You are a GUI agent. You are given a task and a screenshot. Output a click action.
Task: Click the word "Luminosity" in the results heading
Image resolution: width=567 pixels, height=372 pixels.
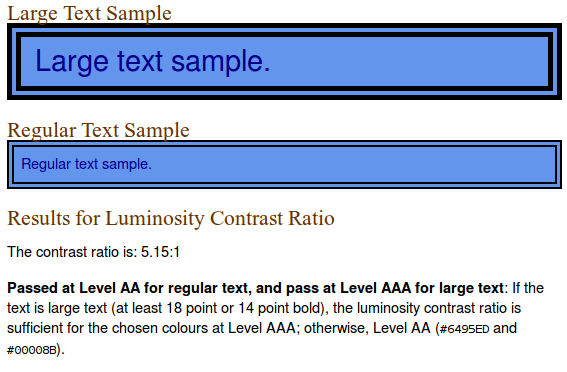coord(155,219)
